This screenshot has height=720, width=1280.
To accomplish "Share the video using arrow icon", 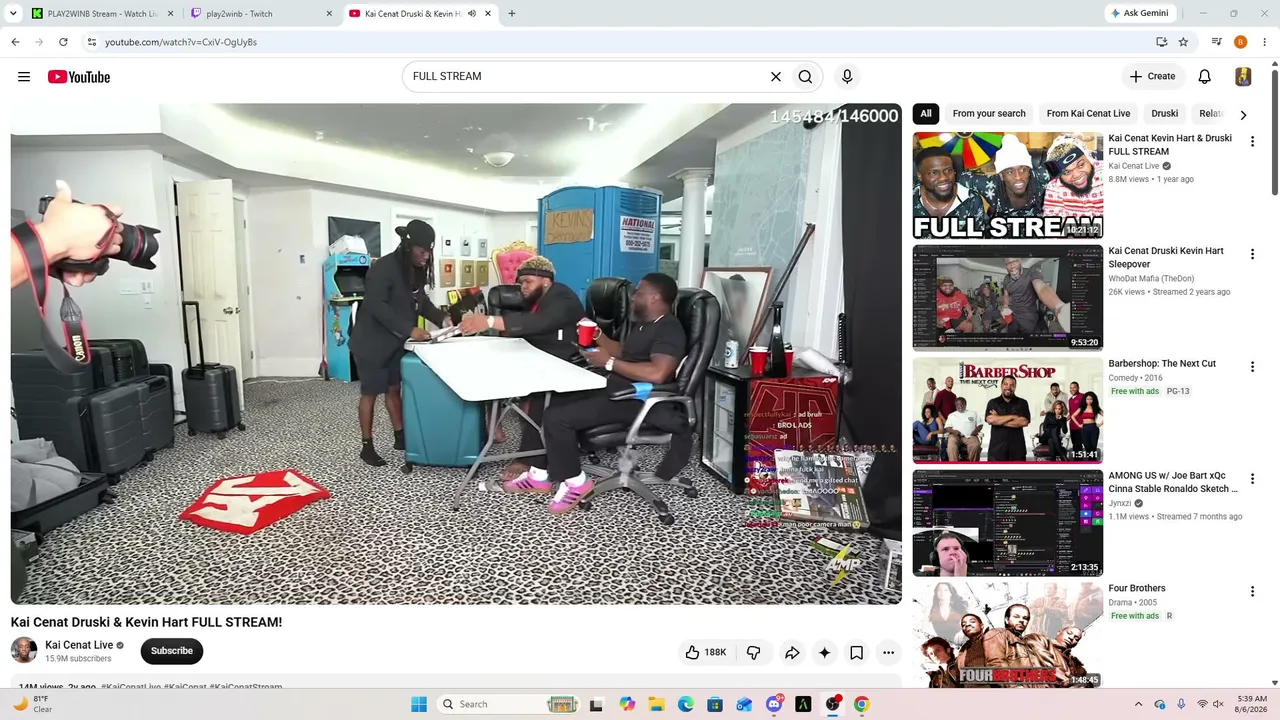I will point(792,653).
